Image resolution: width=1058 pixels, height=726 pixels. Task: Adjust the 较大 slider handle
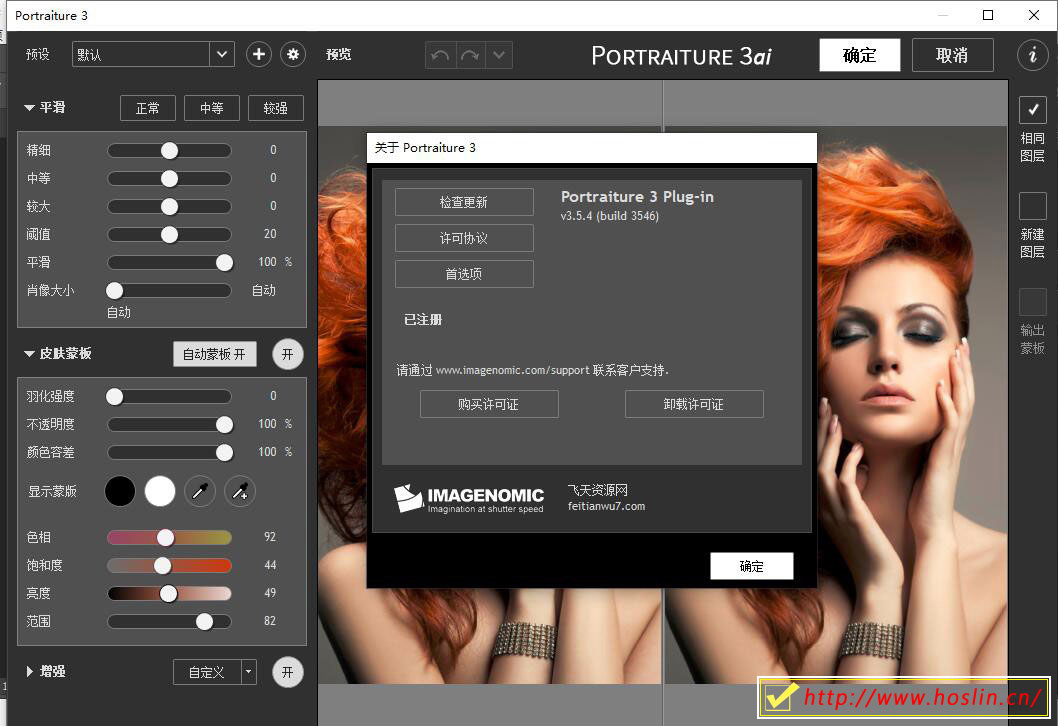pyautogui.click(x=169, y=206)
